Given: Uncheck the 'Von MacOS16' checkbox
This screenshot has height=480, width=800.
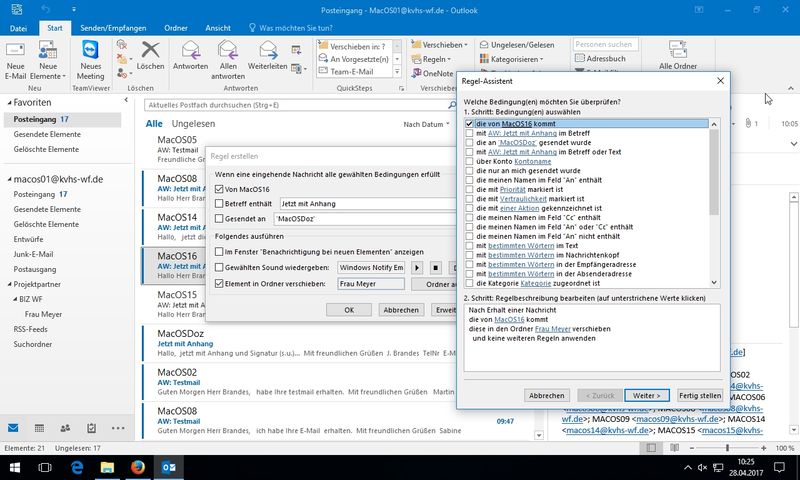Looking at the screenshot, I should click(x=220, y=189).
